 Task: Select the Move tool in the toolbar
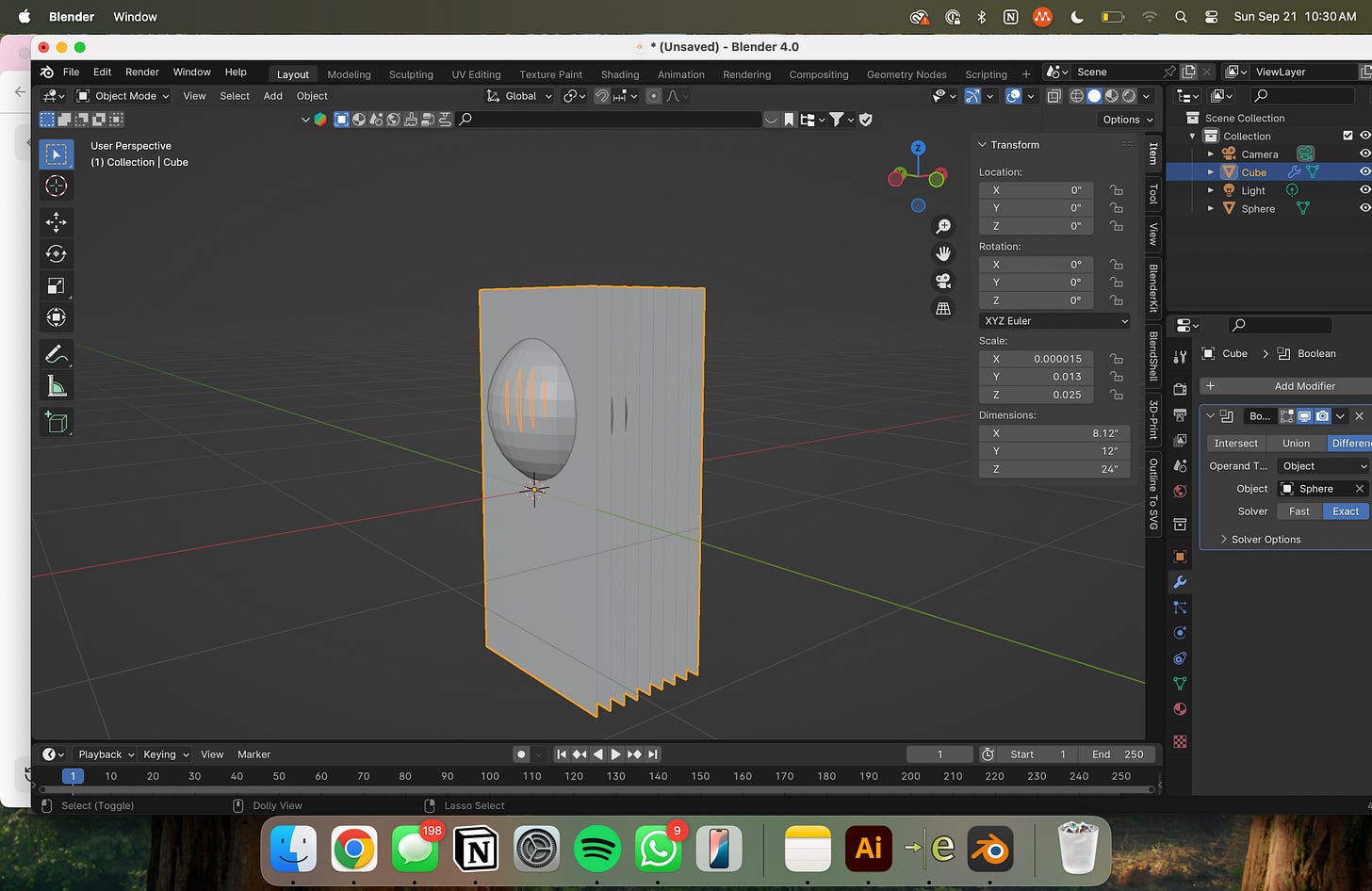pos(56,222)
